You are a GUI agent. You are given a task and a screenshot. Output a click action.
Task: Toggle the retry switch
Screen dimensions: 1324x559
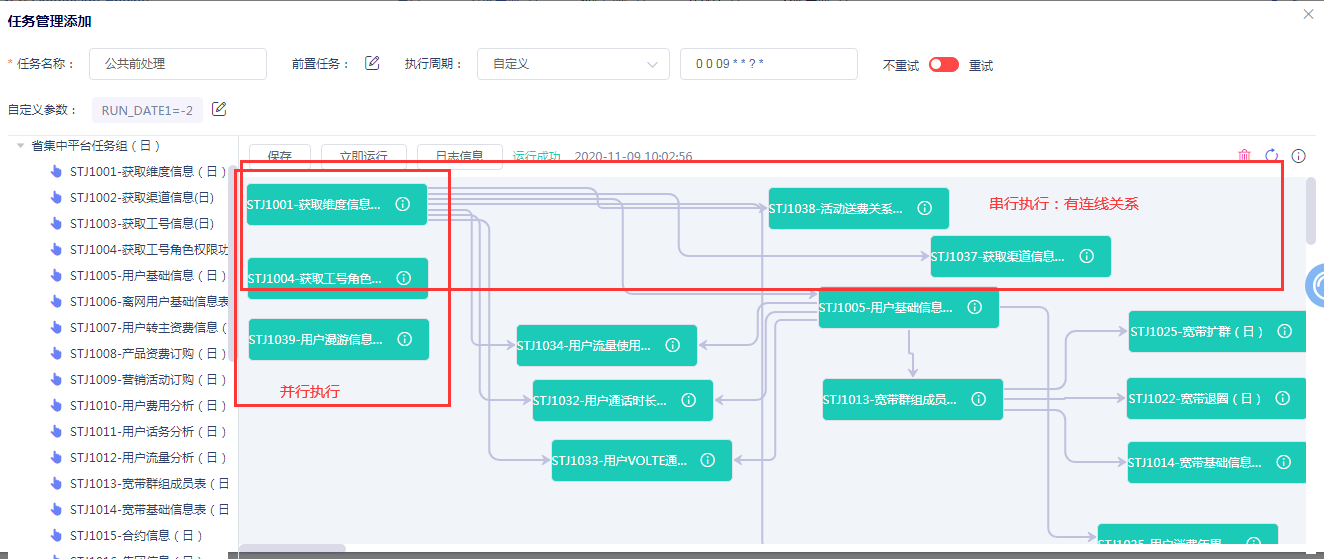[943, 64]
